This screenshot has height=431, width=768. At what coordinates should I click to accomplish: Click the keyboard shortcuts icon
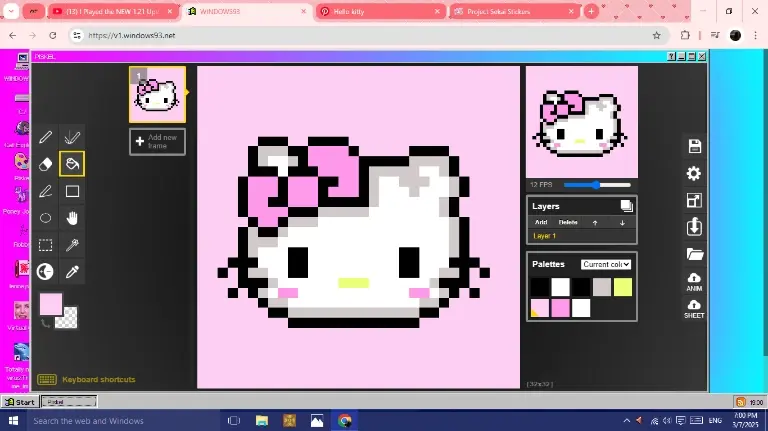coord(47,380)
